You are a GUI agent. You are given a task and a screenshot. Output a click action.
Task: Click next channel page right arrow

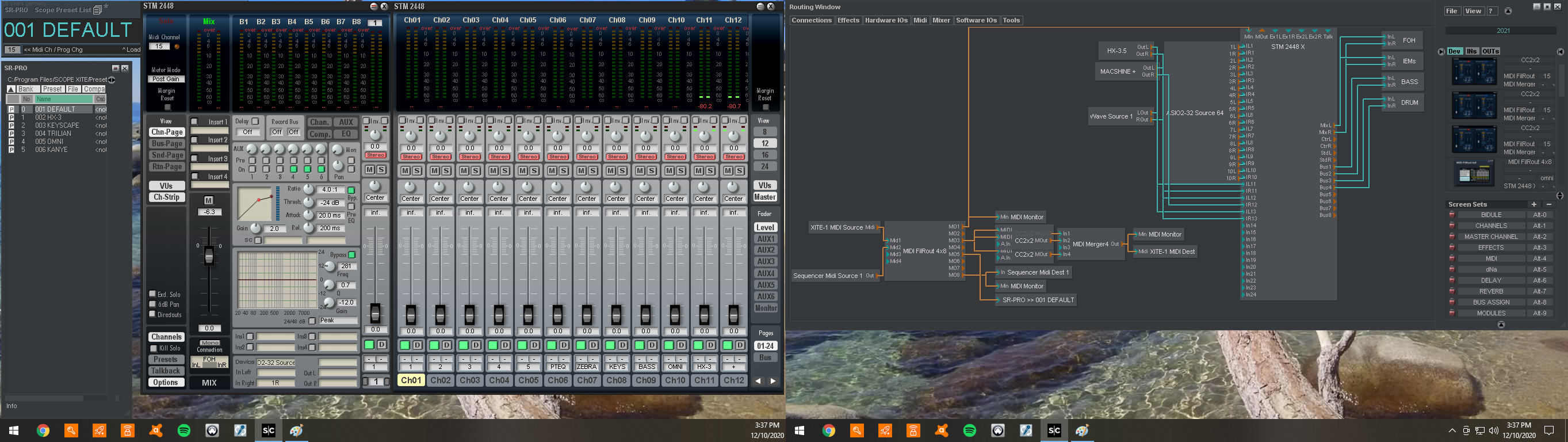pos(773,380)
